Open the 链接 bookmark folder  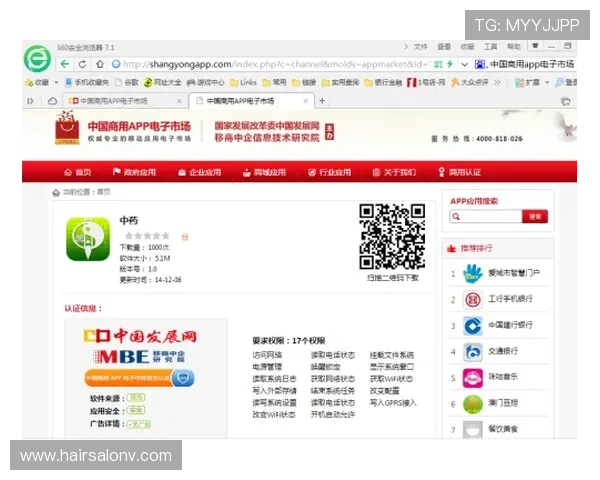click(304, 82)
